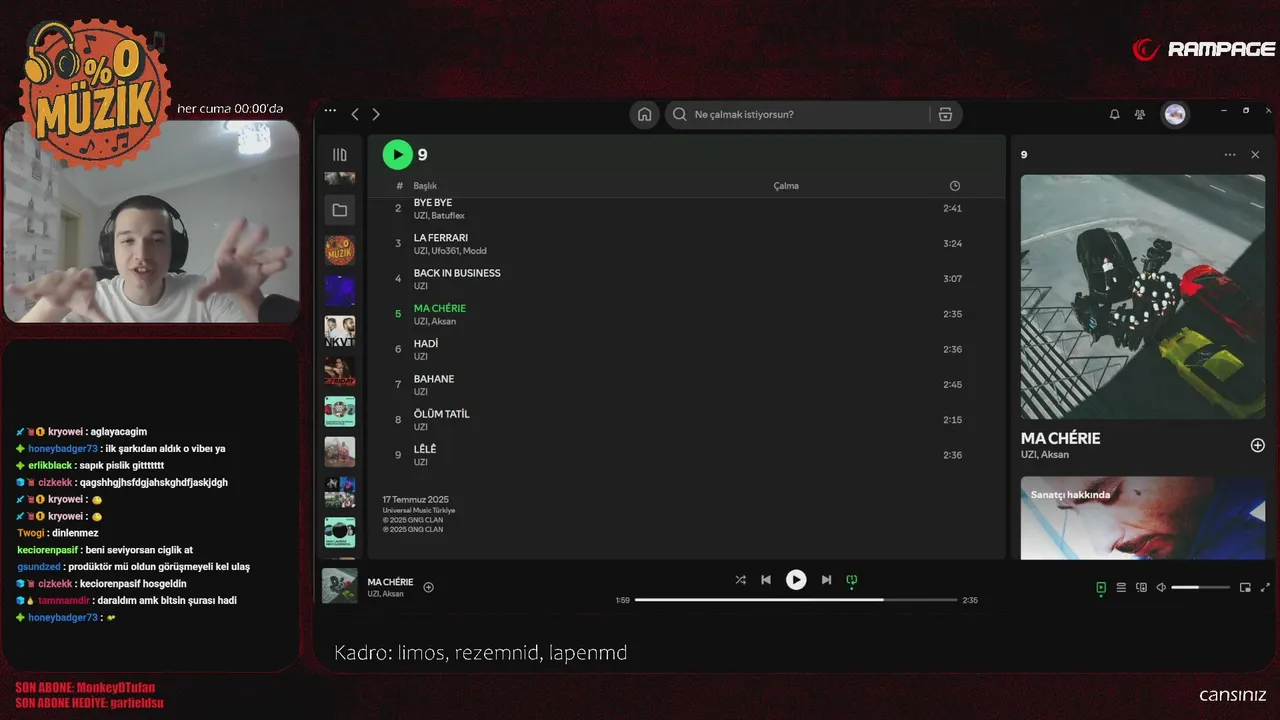Open the Spotify three-dots app menu
The width and height of the screenshot is (1280, 720).
(x=329, y=112)
